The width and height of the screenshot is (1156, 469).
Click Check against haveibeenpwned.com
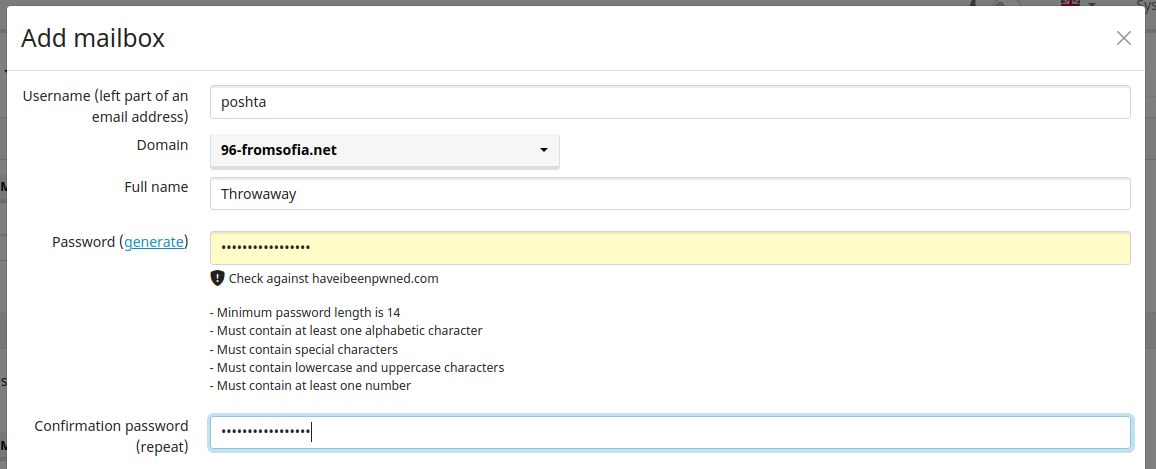tap(333, 279)
